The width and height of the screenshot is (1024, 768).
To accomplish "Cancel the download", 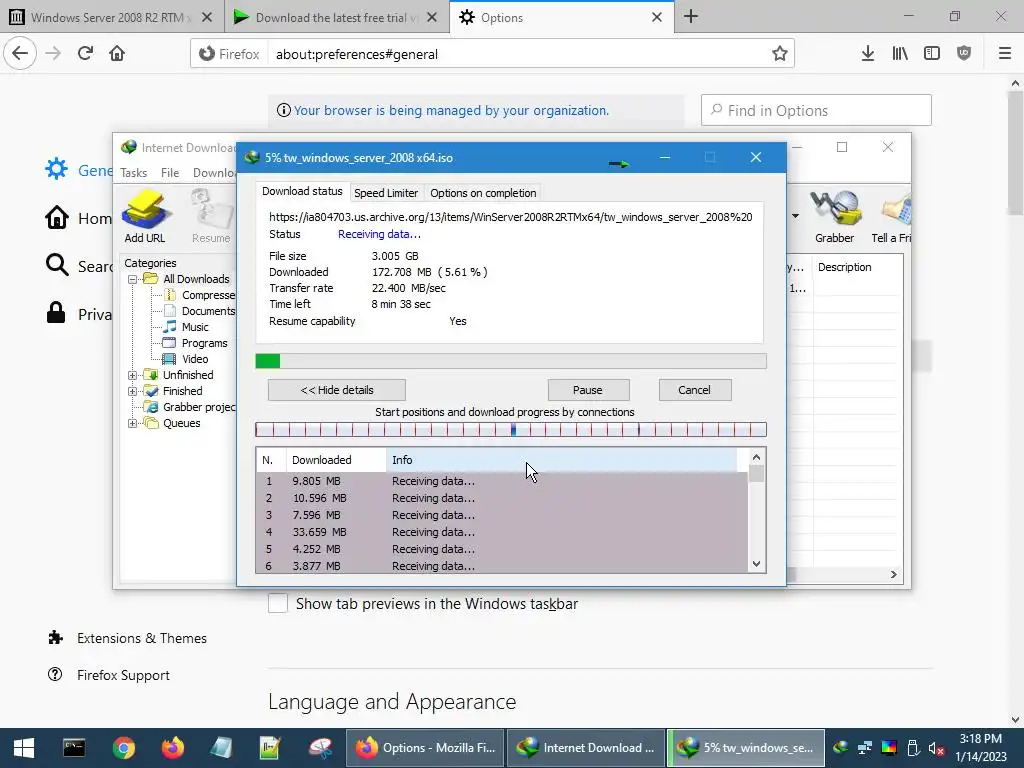I will coord(695,390).
